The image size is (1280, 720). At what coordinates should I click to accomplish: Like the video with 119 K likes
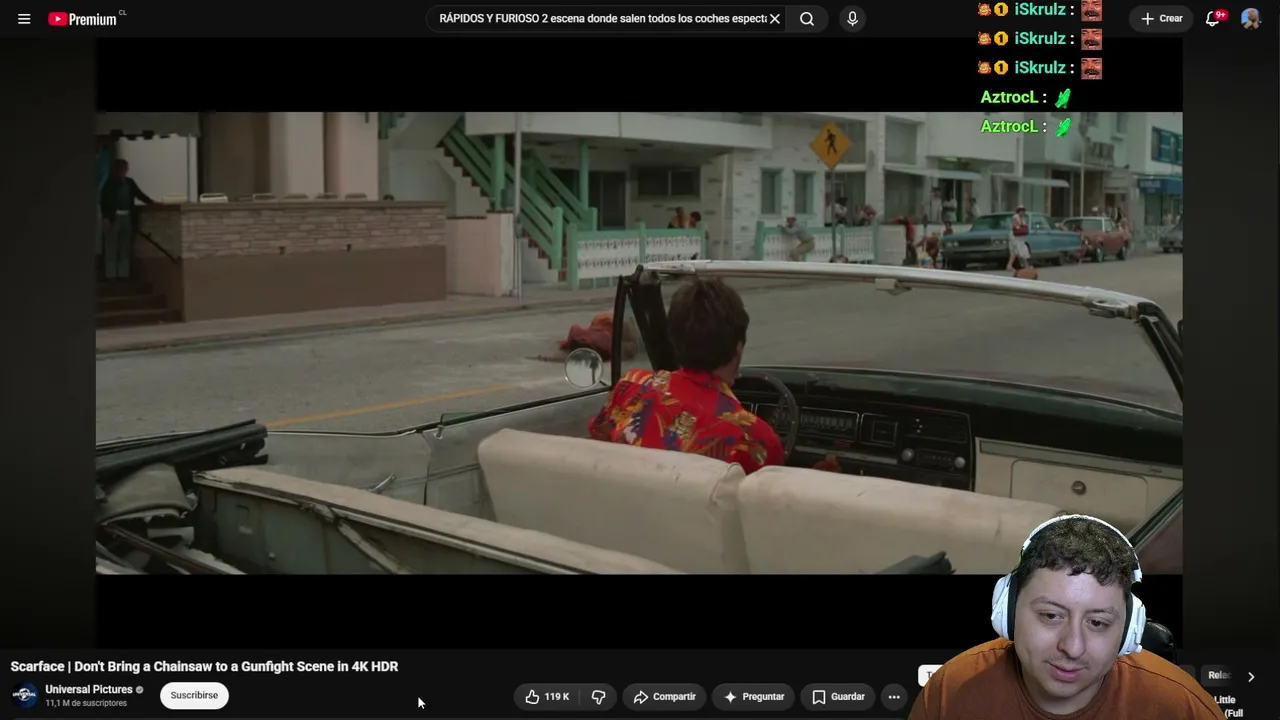tap(547, 697)
